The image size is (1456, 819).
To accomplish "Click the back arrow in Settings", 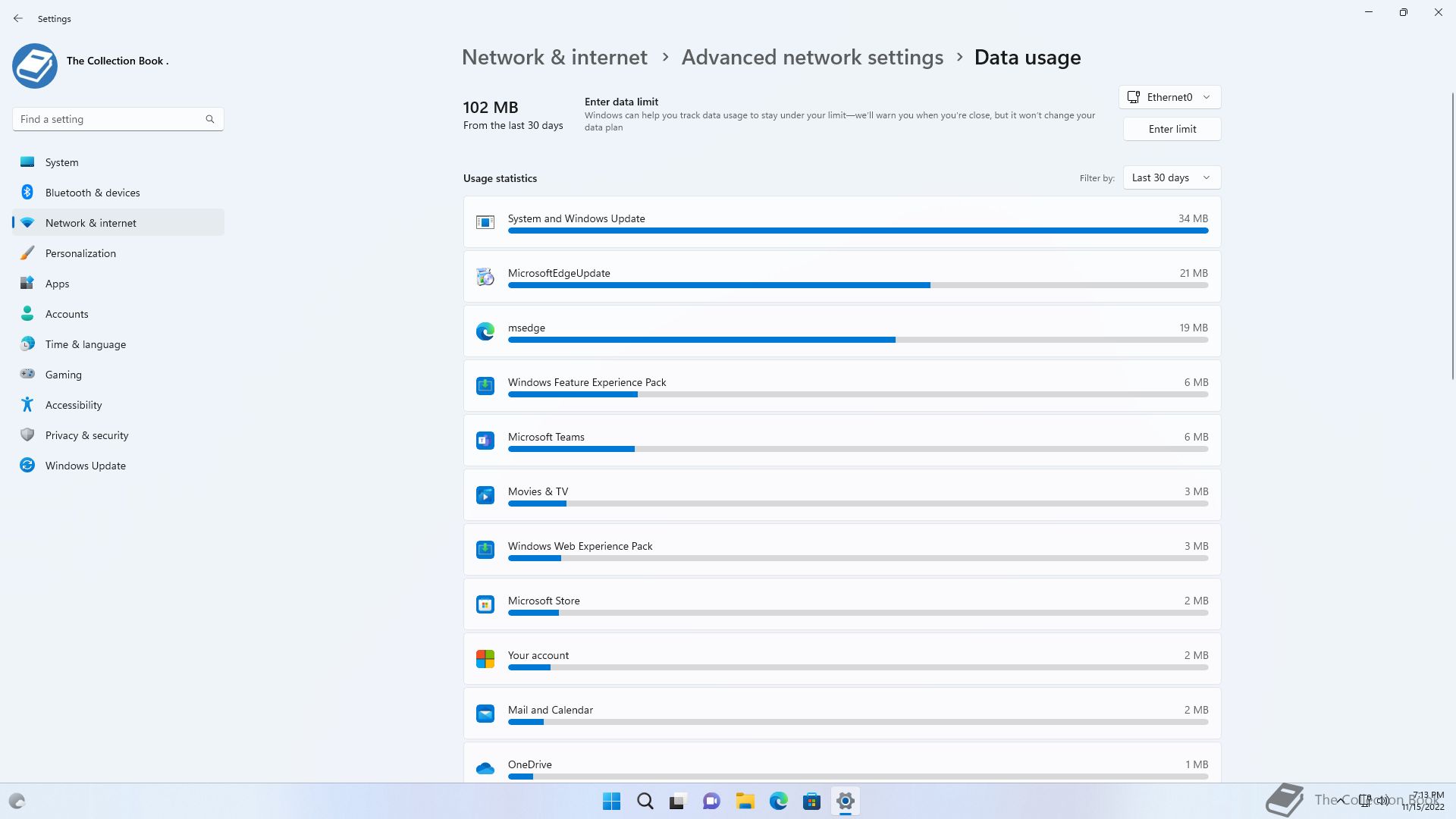I will 18,18.
